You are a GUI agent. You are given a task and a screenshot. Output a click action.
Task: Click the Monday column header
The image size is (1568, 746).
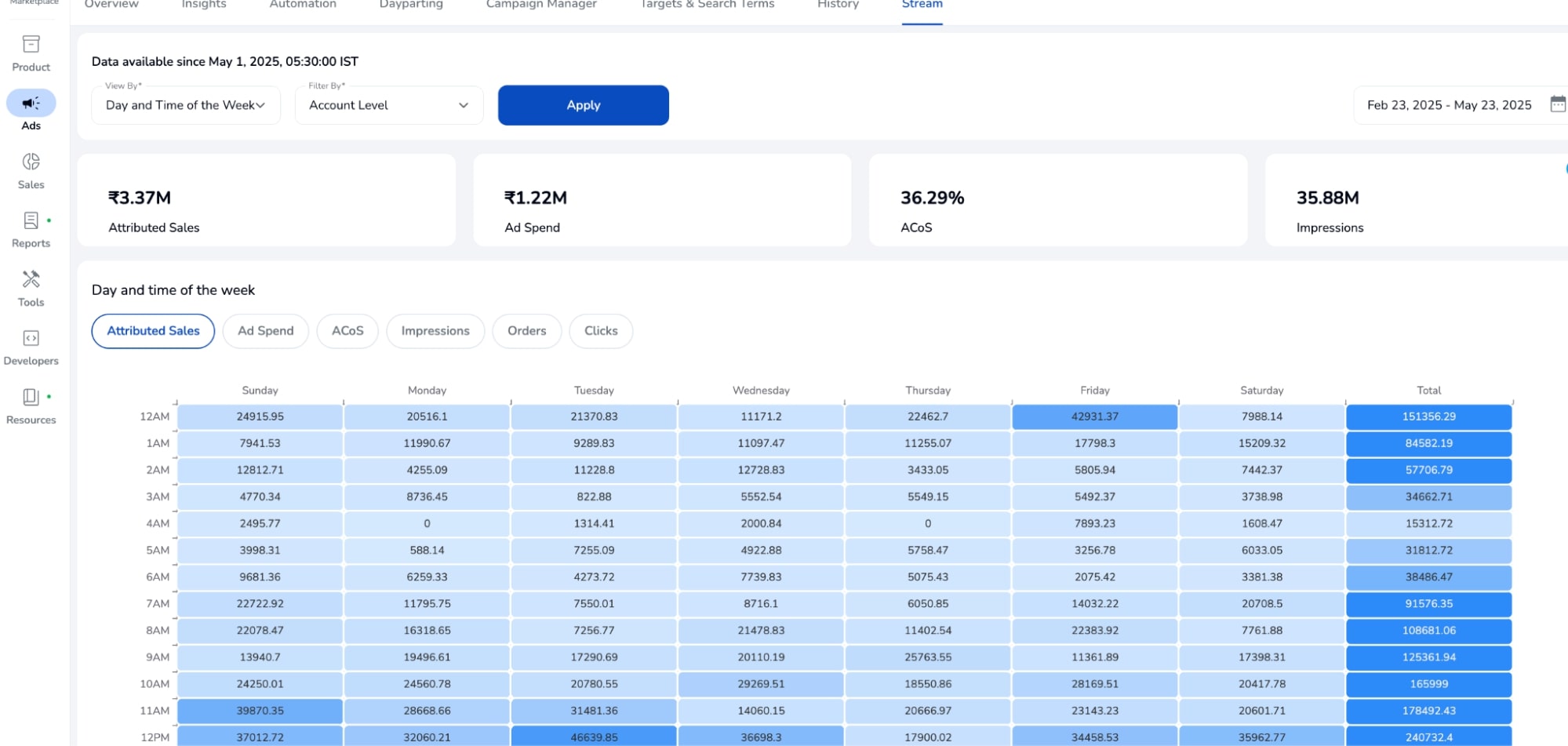tap(427, 391)
